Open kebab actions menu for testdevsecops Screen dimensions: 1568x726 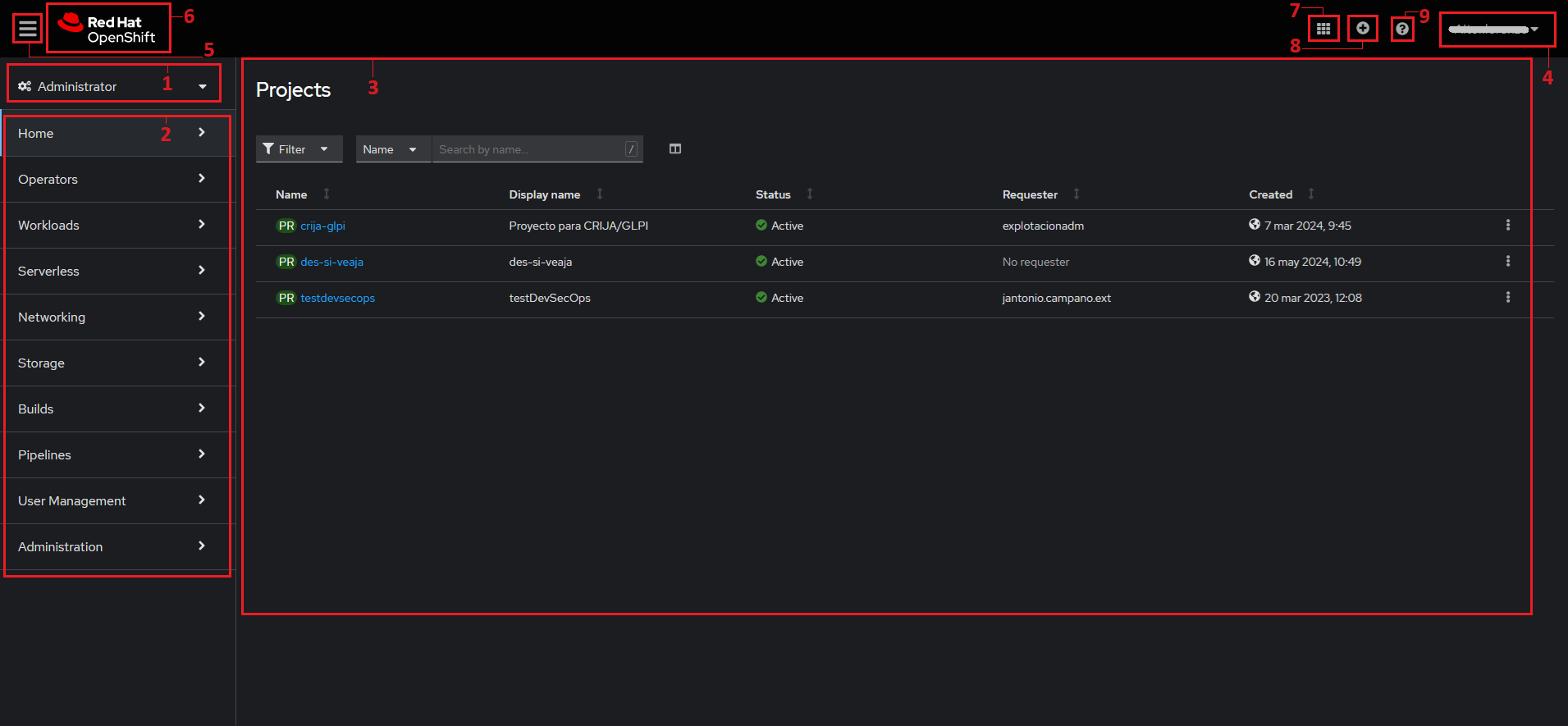1508,297
